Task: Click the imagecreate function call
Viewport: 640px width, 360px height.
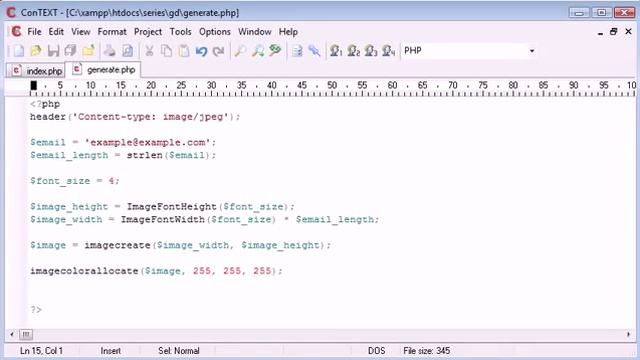Action: (118, 245)
